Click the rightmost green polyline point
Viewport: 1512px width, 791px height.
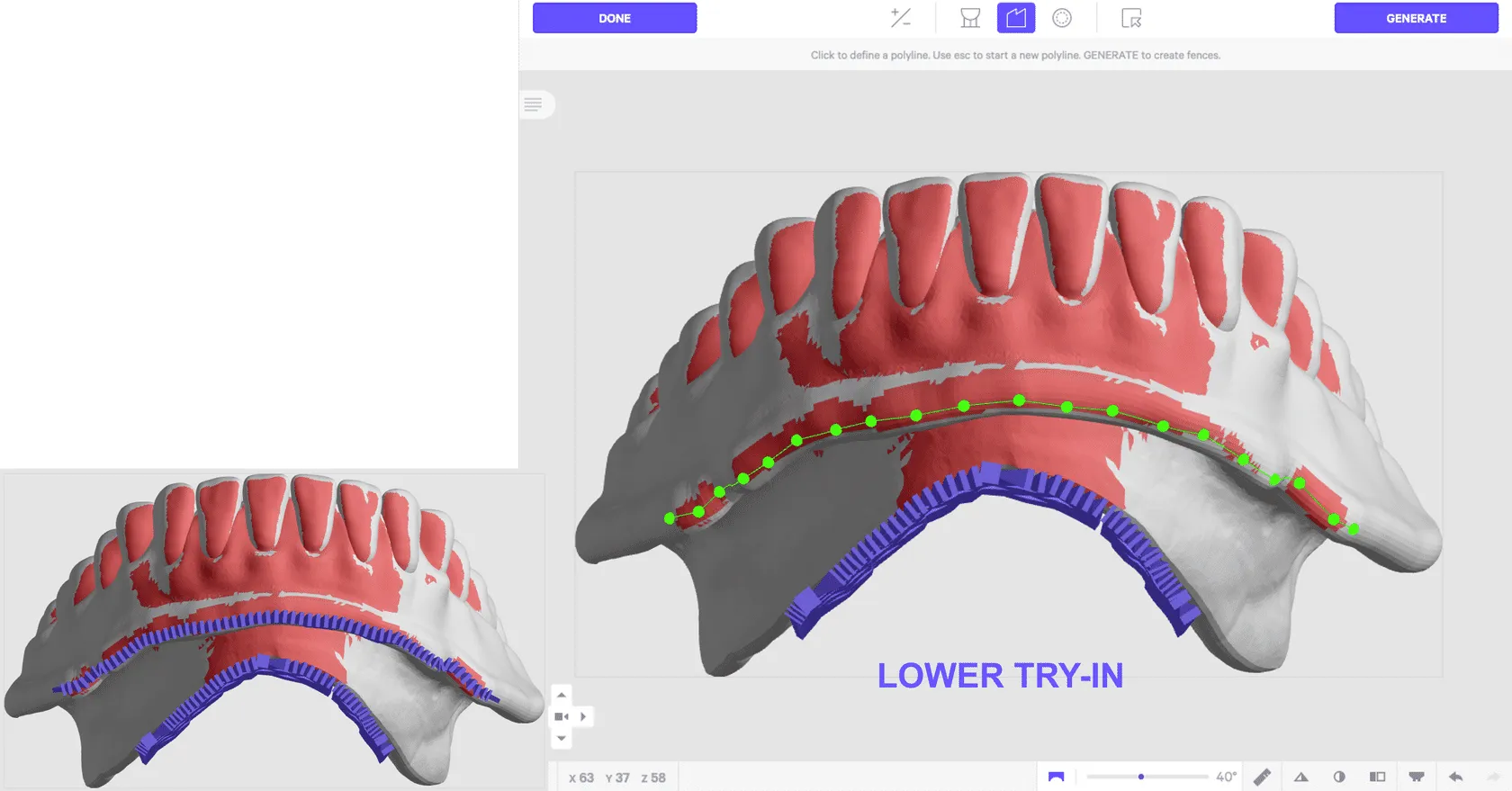pyautogui.click(x=1354, y=529)
